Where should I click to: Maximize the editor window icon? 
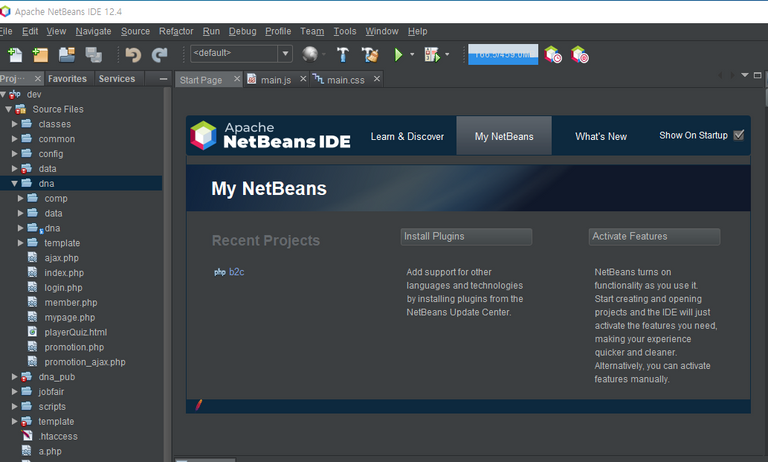tap(758, 75)
